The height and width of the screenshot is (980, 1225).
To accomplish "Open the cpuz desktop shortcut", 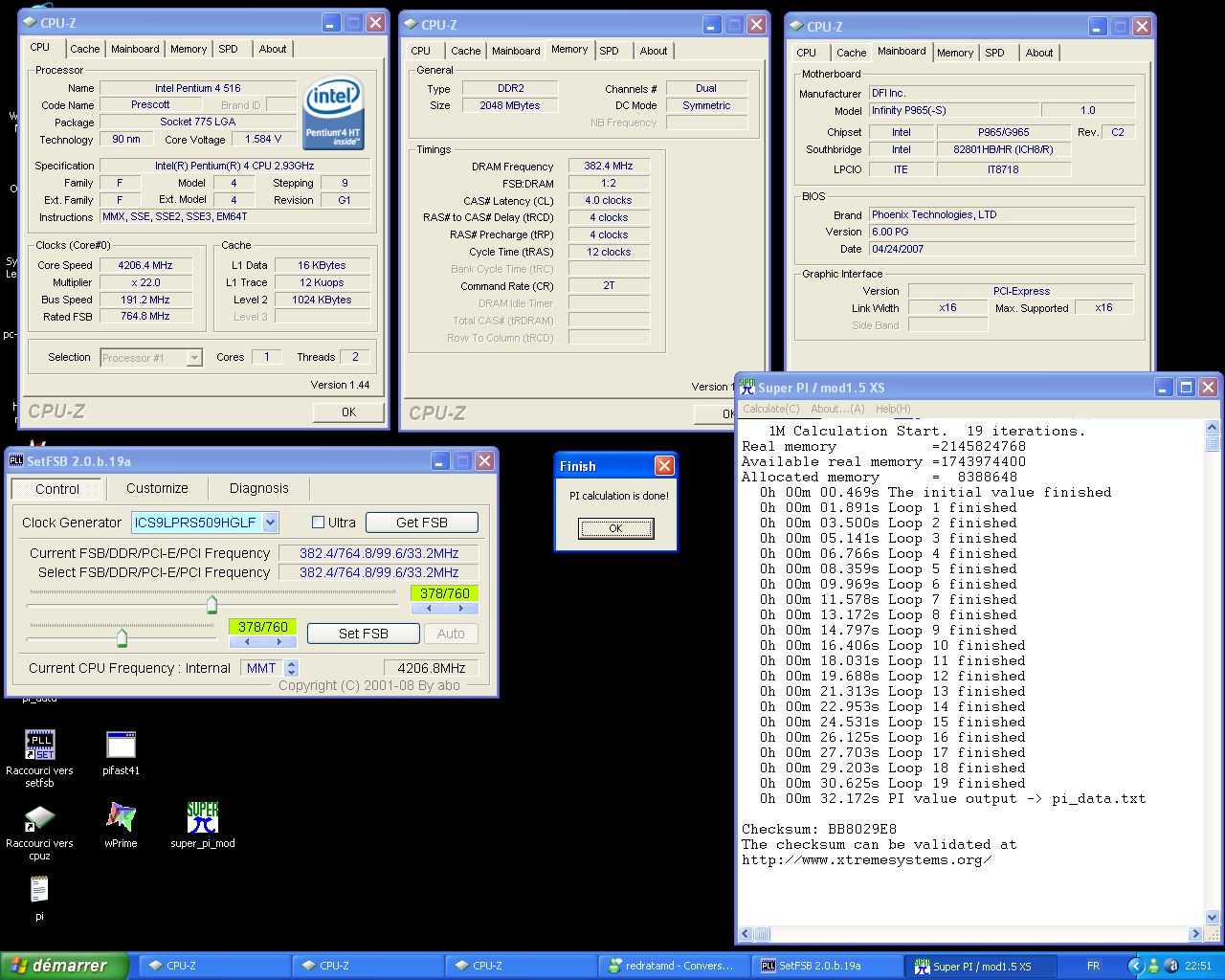I will [x=39, y=832].
